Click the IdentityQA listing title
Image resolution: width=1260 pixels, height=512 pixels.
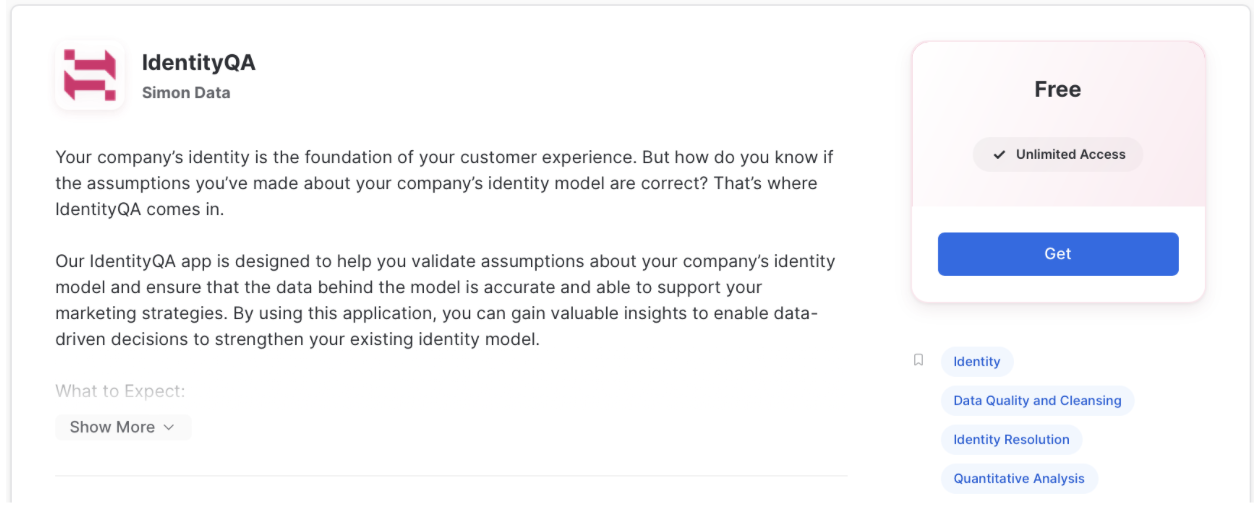199,63
